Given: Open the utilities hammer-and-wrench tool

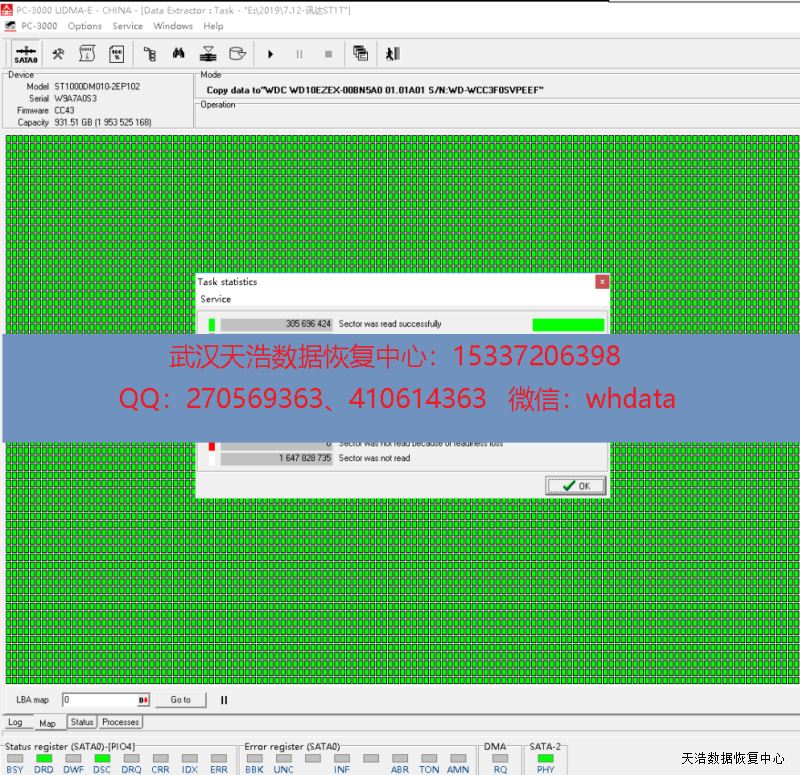Looking at the screenshot, I should 59,54.
